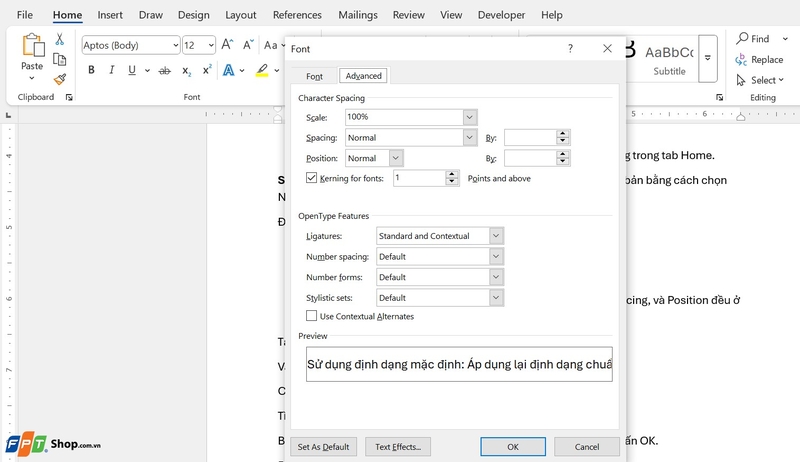Apply Superscript formatting

click(x=207, y=70)
